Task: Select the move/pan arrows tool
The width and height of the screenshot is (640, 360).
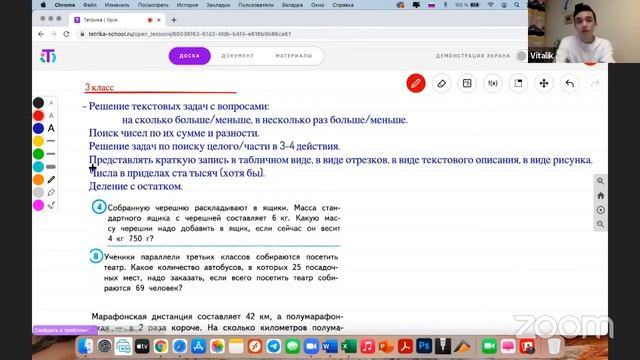Action: [x=544, y=83]
